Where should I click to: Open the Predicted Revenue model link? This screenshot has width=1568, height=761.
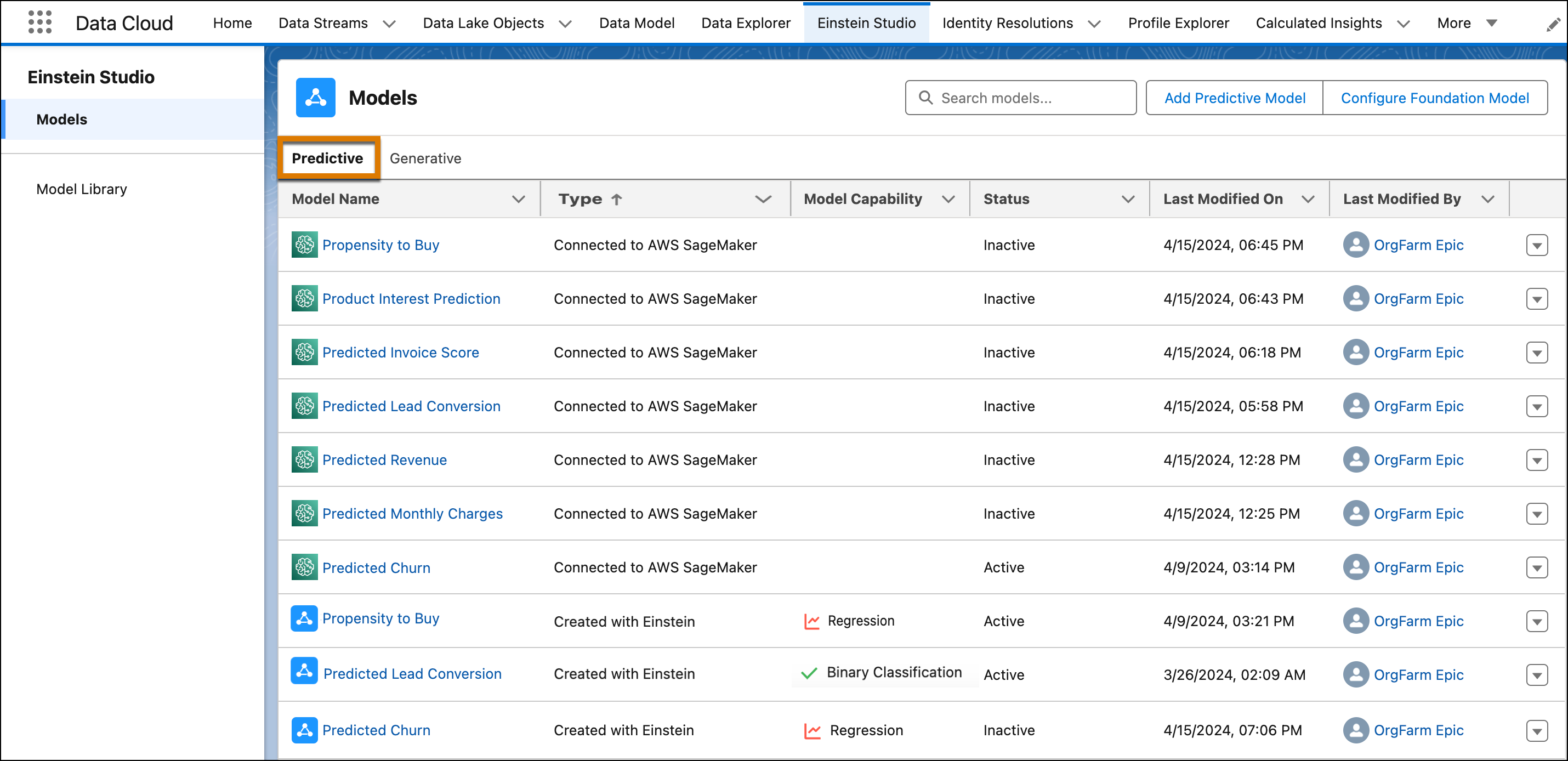(385, 460)
